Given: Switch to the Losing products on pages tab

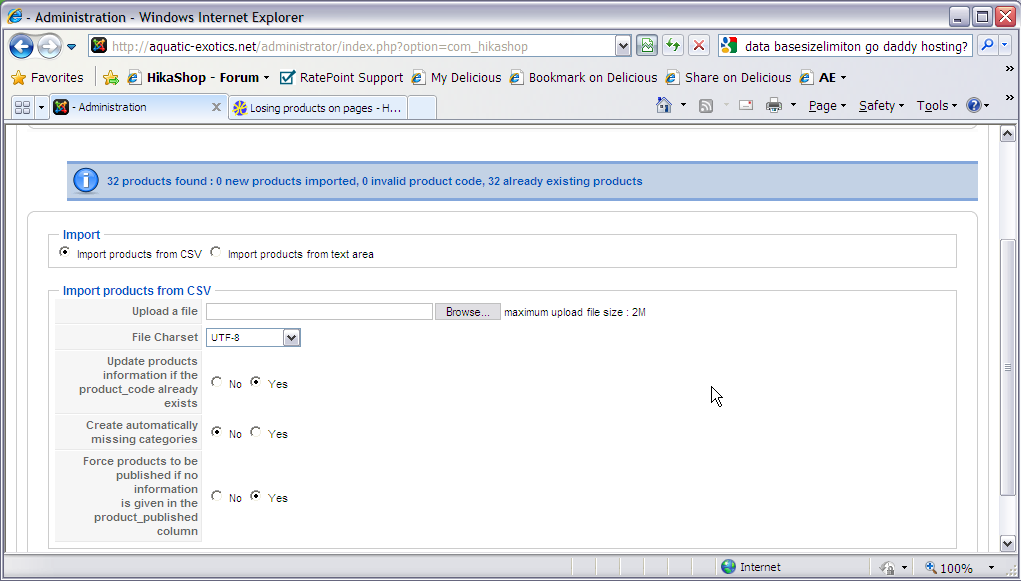Looking at the screenshot, I should pyautogui.click(x=318, y=107).
